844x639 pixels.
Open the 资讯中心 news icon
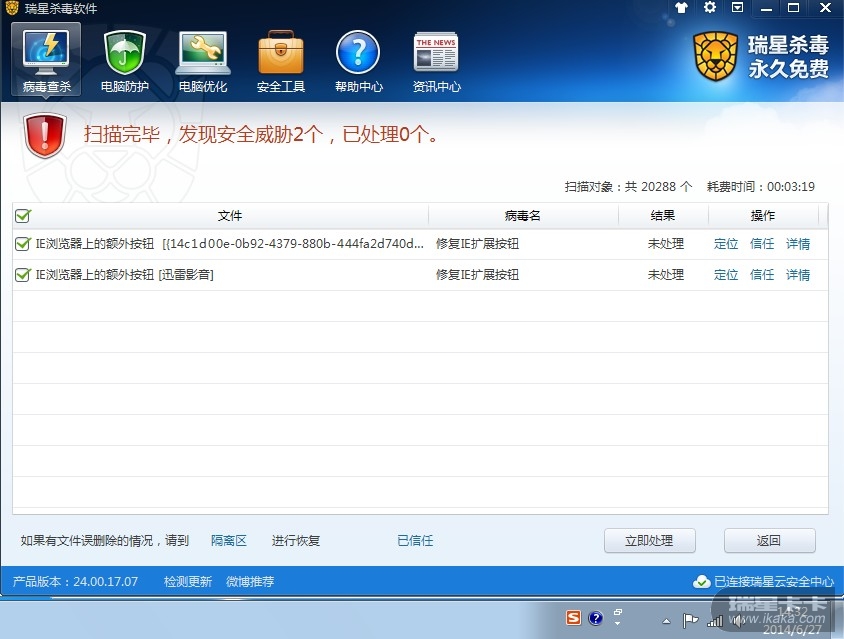tap(436, 60)
